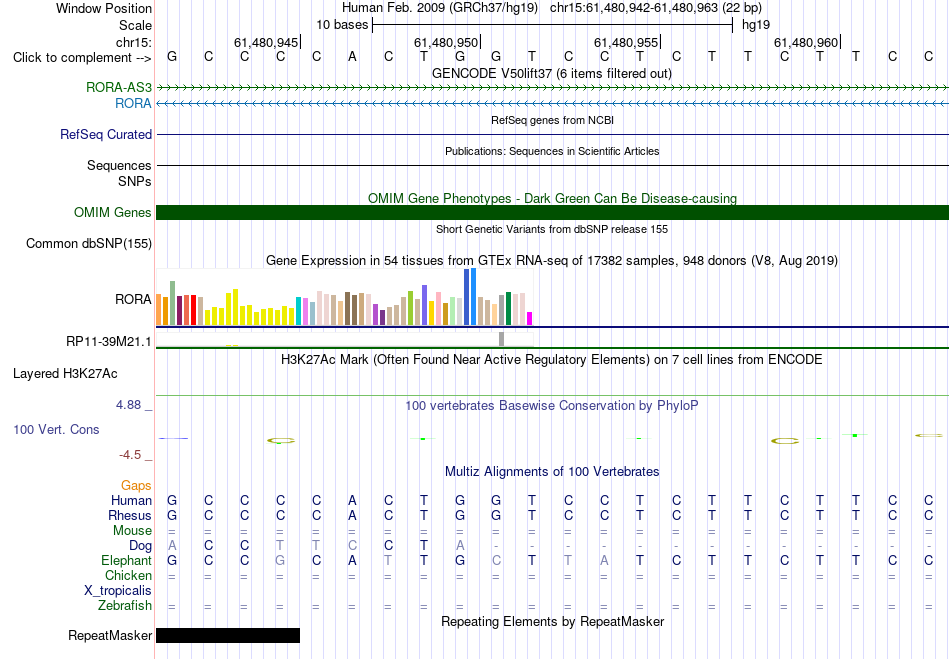Image resolution: width=950 pixels, height=659 pixels.
Task: Click the dark green OMIM Genes bar
Action: tap(552, 213)
